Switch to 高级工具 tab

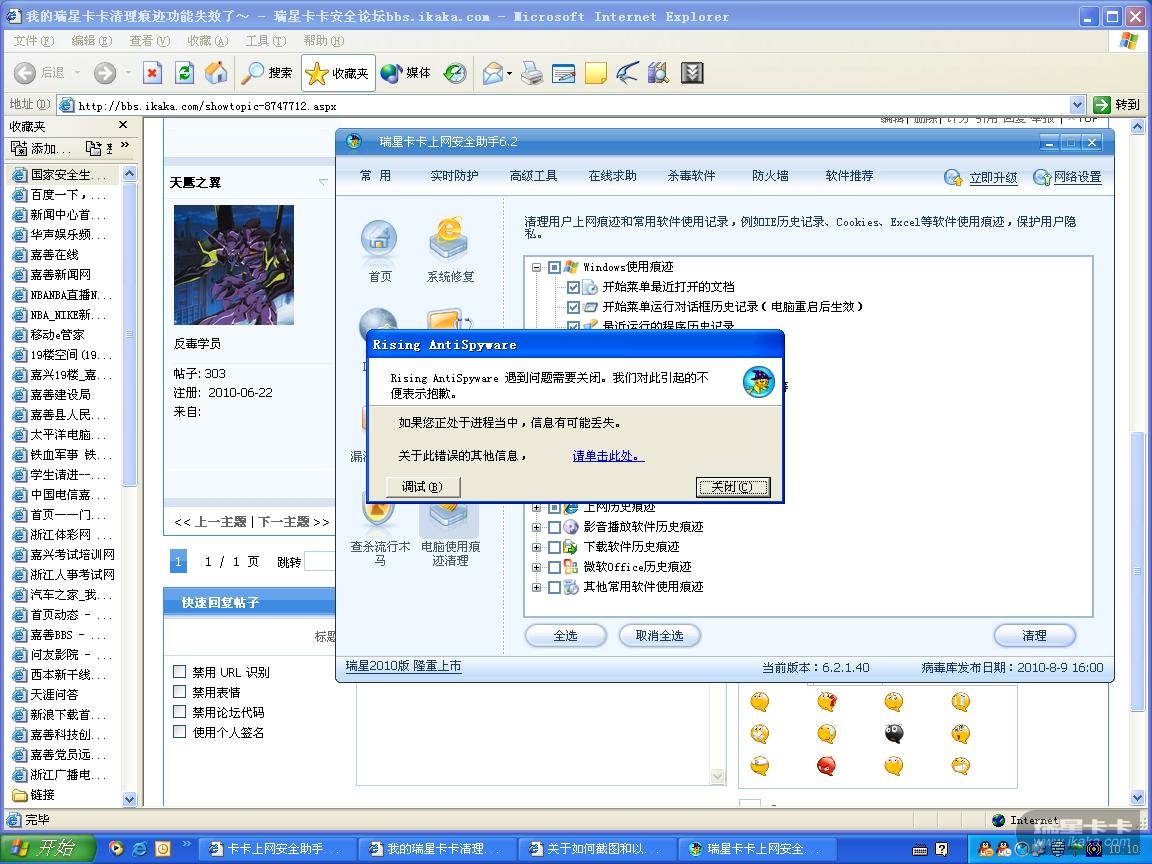[533, 176]
